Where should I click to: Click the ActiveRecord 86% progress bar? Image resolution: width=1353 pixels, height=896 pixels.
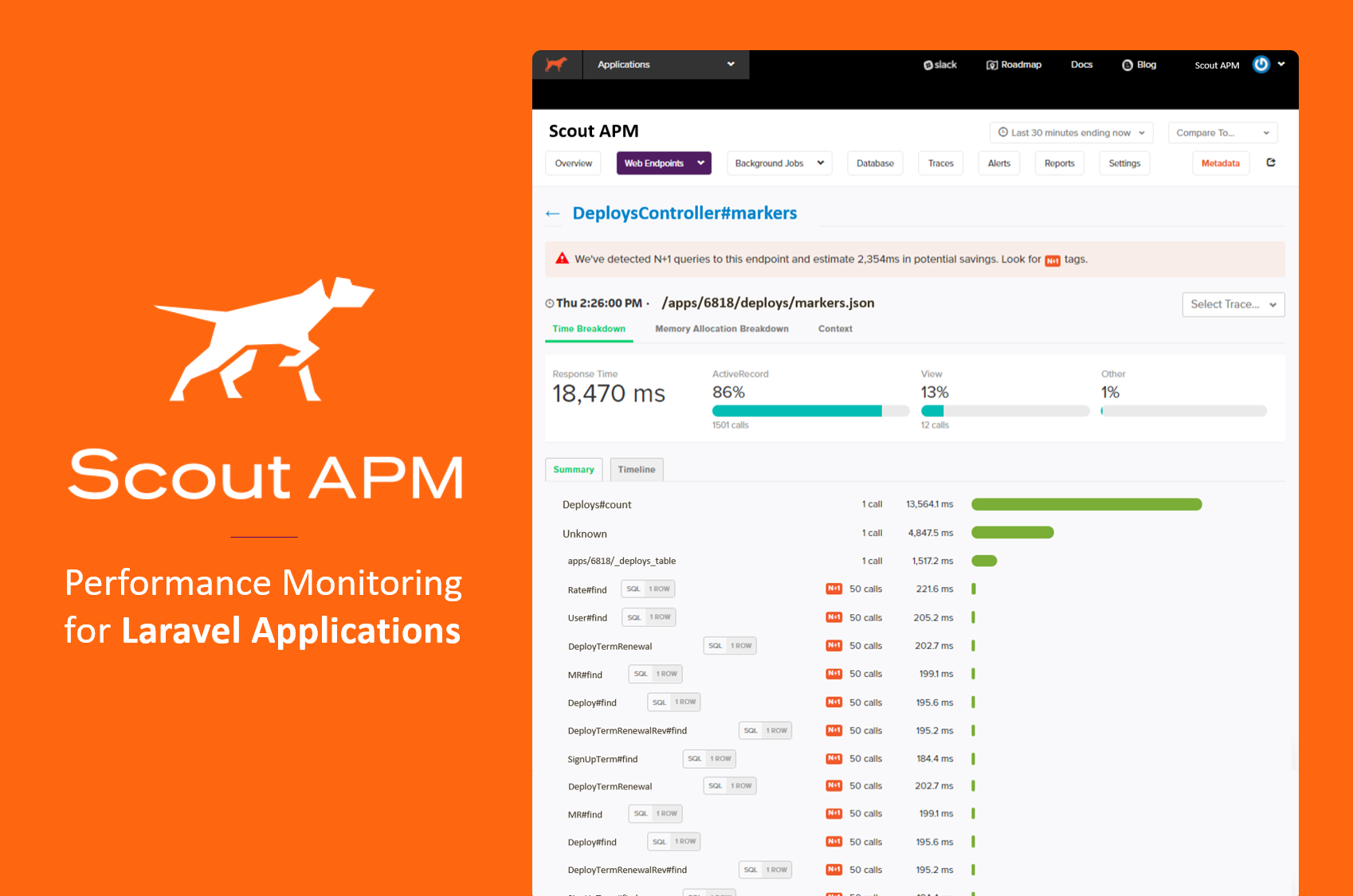(x=810, y=411)
